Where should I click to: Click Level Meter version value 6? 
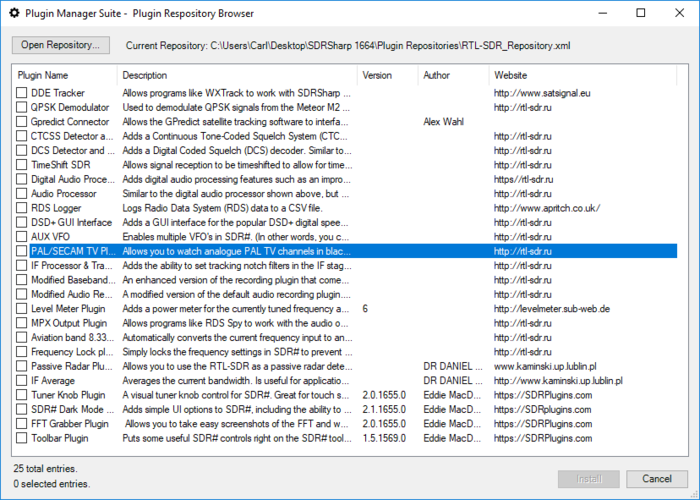[x=365, y=308]
